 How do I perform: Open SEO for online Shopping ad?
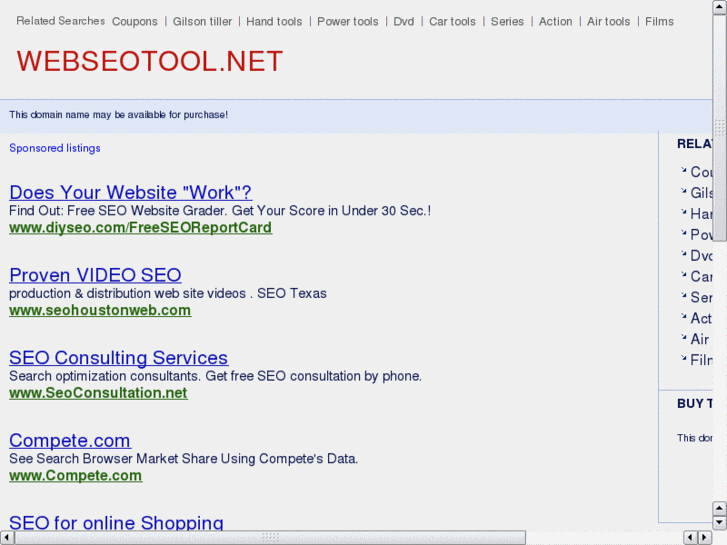tap(116, 522)
